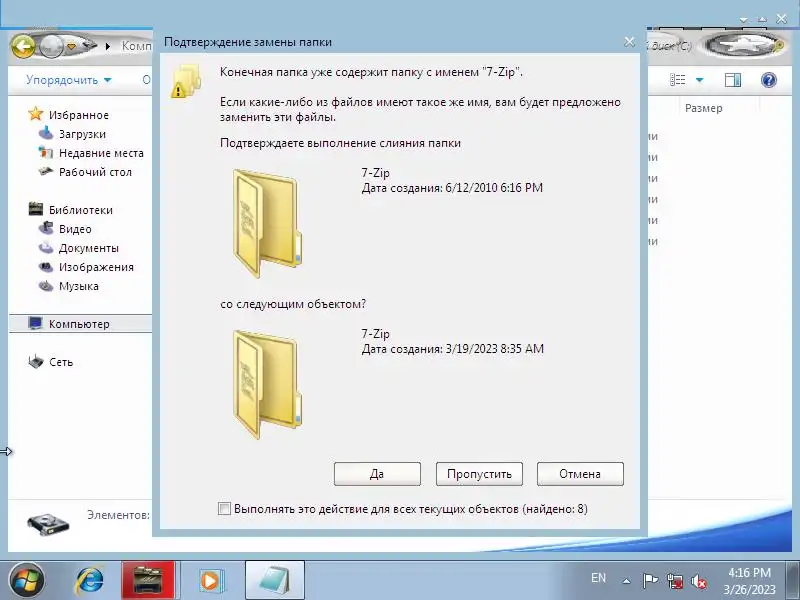Select Библиотеки in navigation pane

point(81,210)
